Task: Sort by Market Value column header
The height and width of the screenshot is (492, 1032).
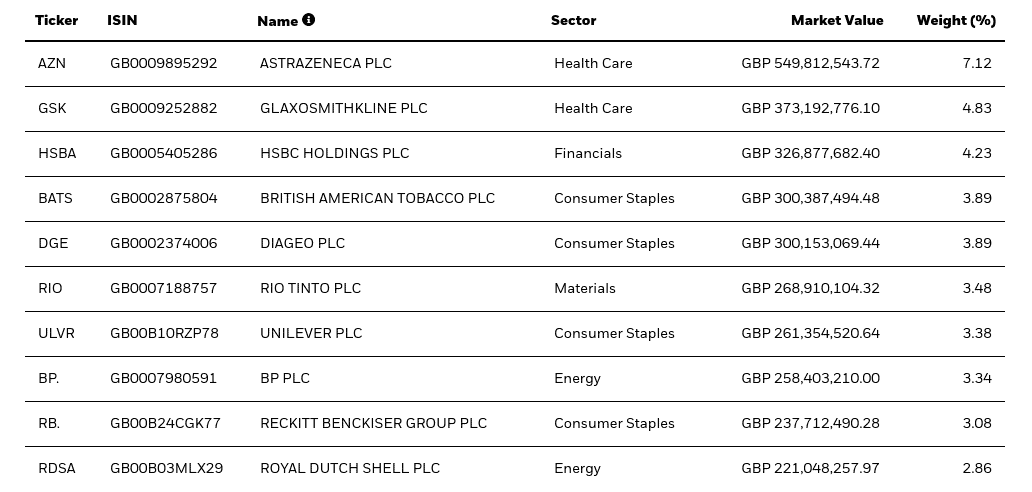Action: pos(837,20)
